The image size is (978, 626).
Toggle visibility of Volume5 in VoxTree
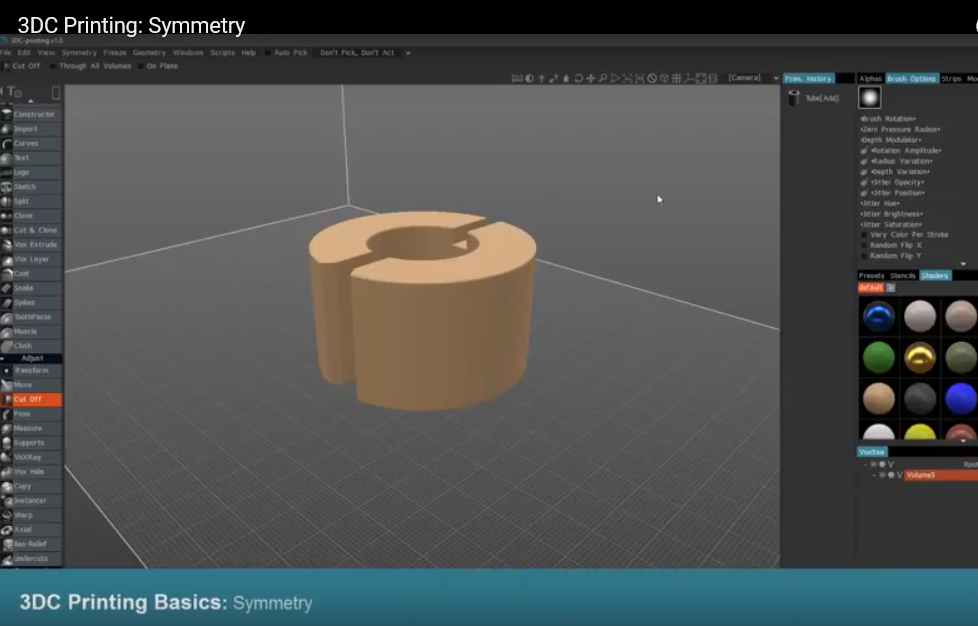tap(882, 475)
